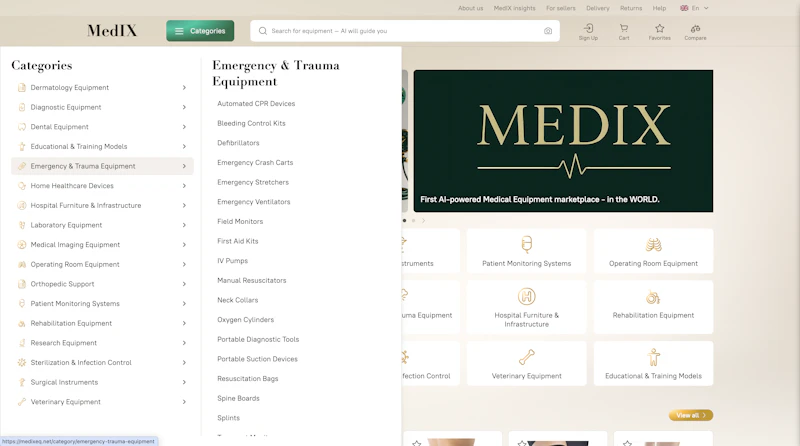
Task: Open the Sign Up icon
Action: (x=588, y=29)
